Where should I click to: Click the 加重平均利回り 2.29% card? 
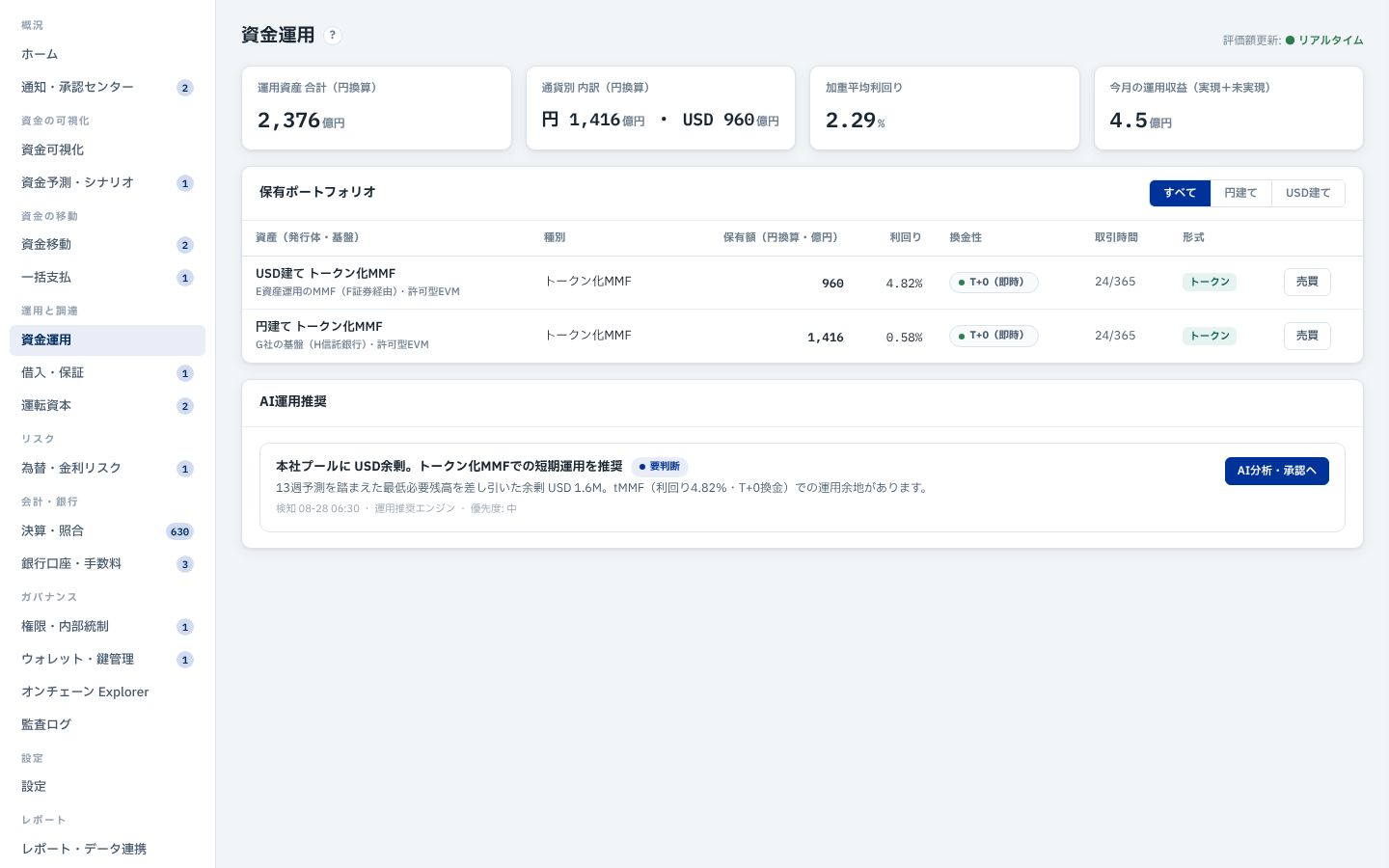[x=944, y=108]
